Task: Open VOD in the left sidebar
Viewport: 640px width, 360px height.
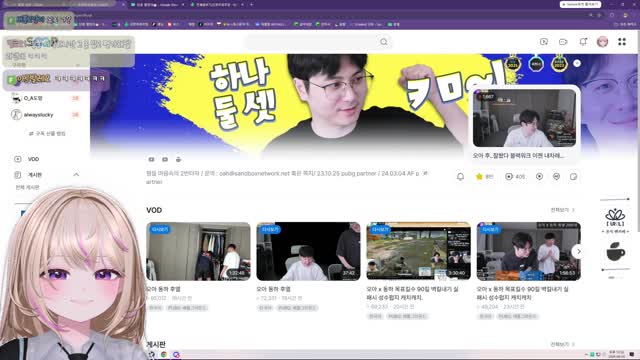Action: tap(33, 159)
